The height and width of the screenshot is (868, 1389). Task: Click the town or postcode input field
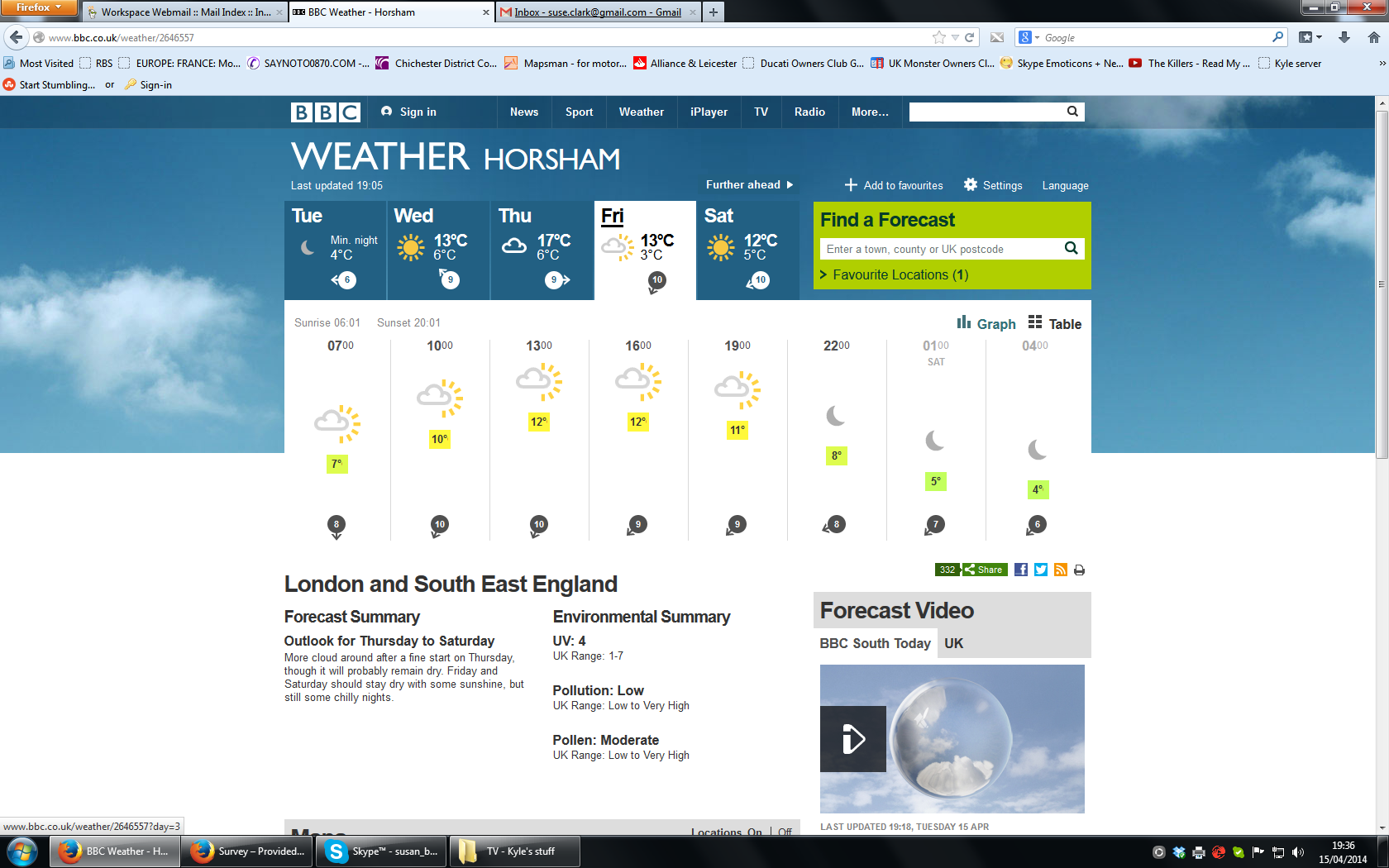(x=938, y=249)
